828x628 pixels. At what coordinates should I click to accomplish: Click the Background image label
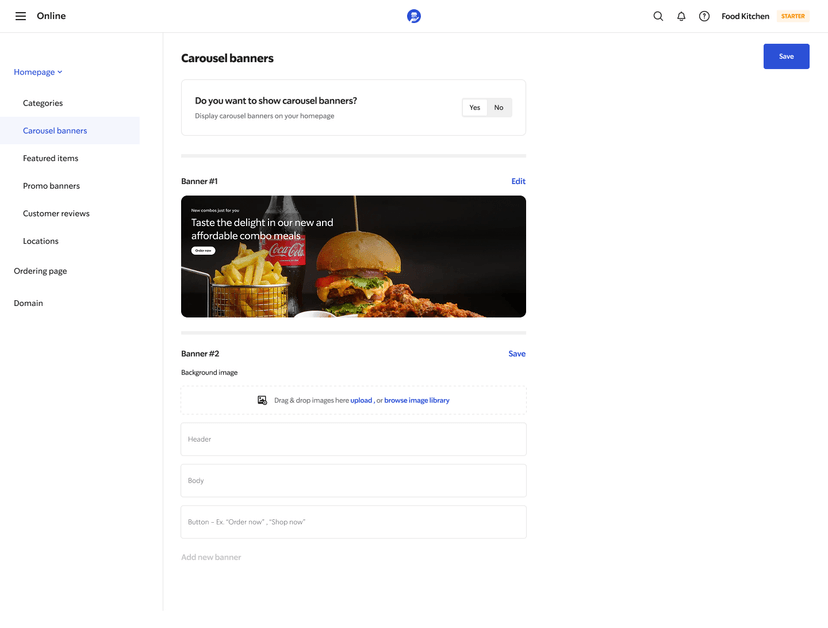point(209,372)
